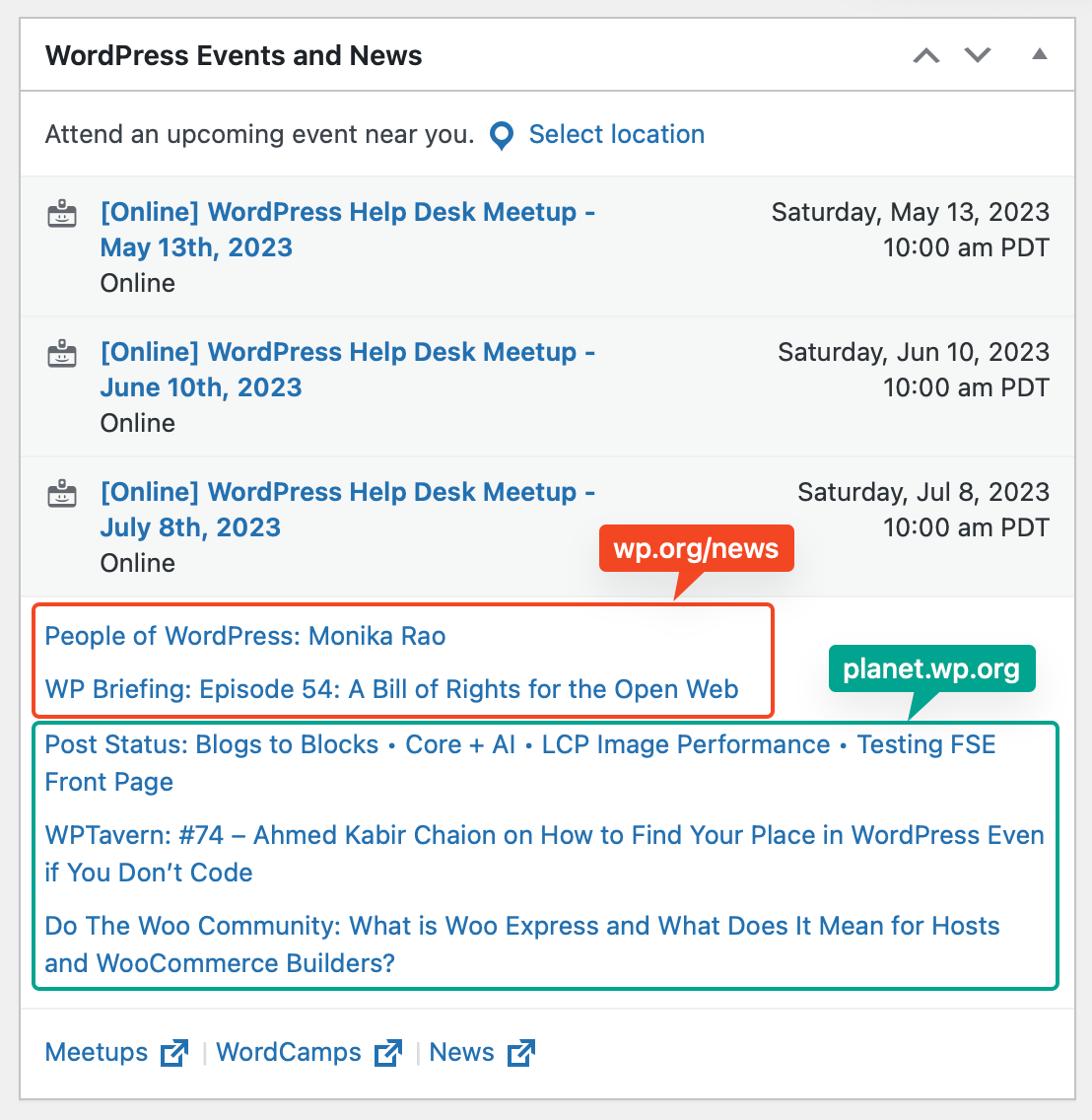1092x1120 pixels.
Task: Open the News footer link
Action: click(461, 1052)
